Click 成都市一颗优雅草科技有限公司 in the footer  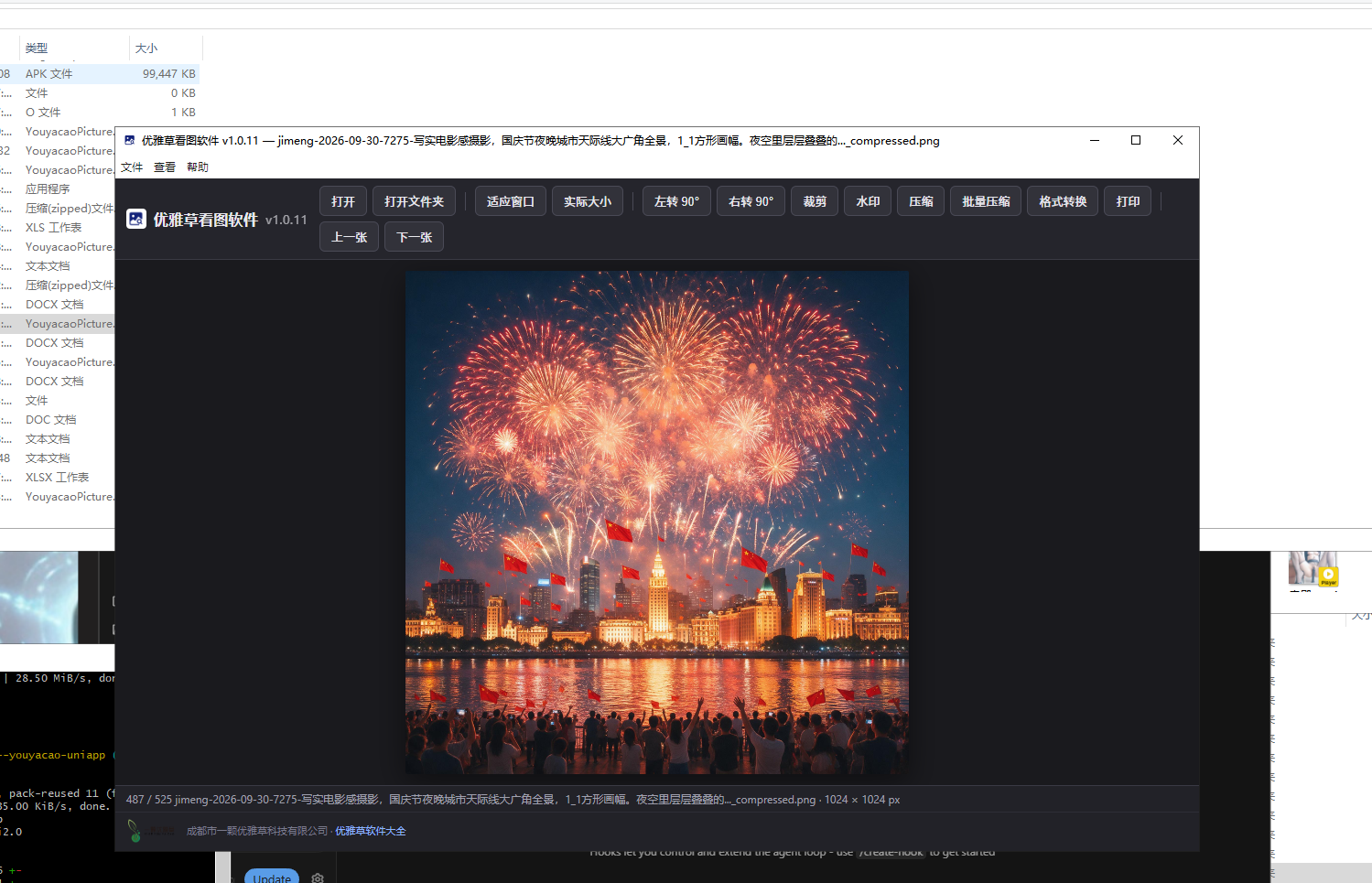(257, 831)
